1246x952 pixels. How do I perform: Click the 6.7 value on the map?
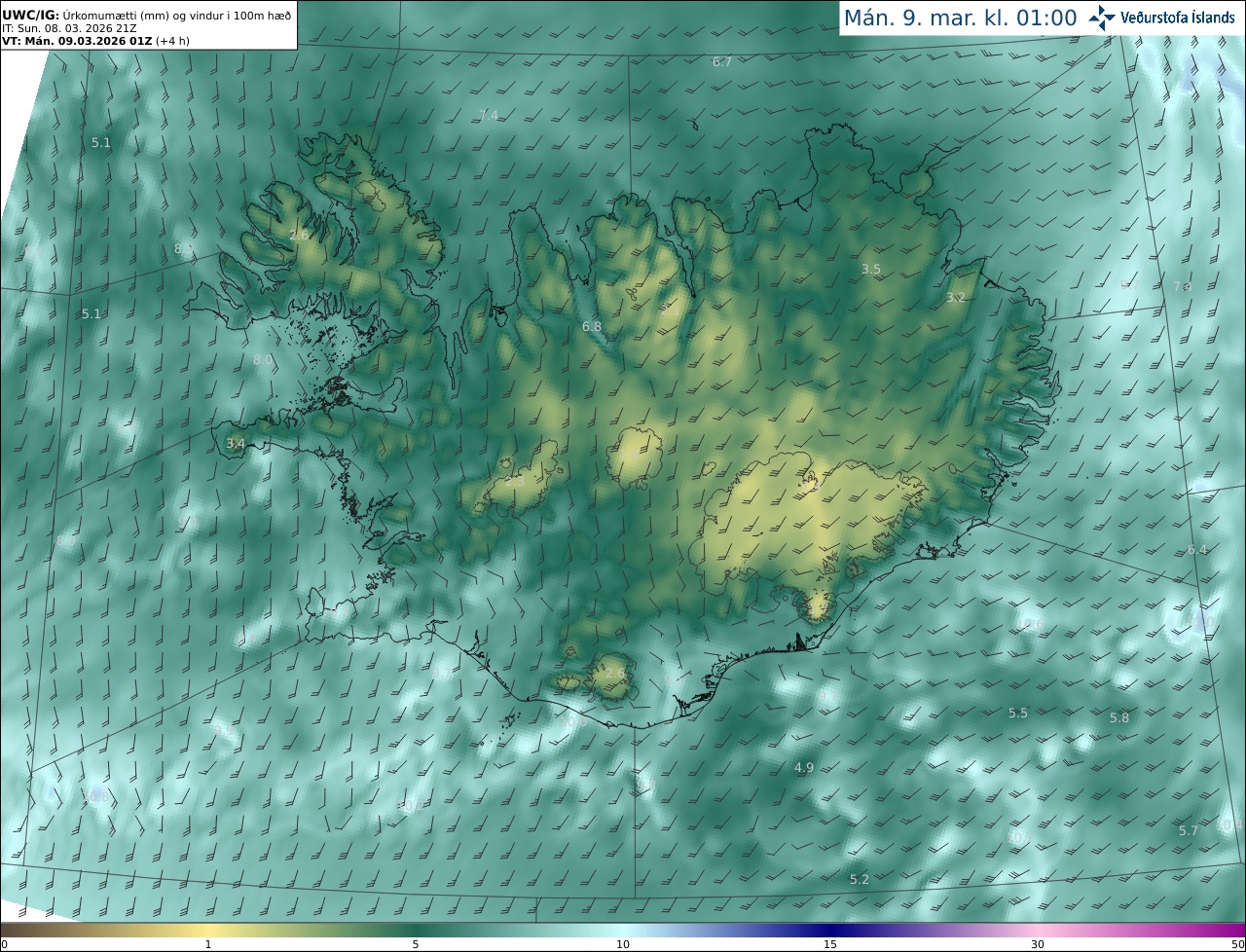(x=721, y=61)
